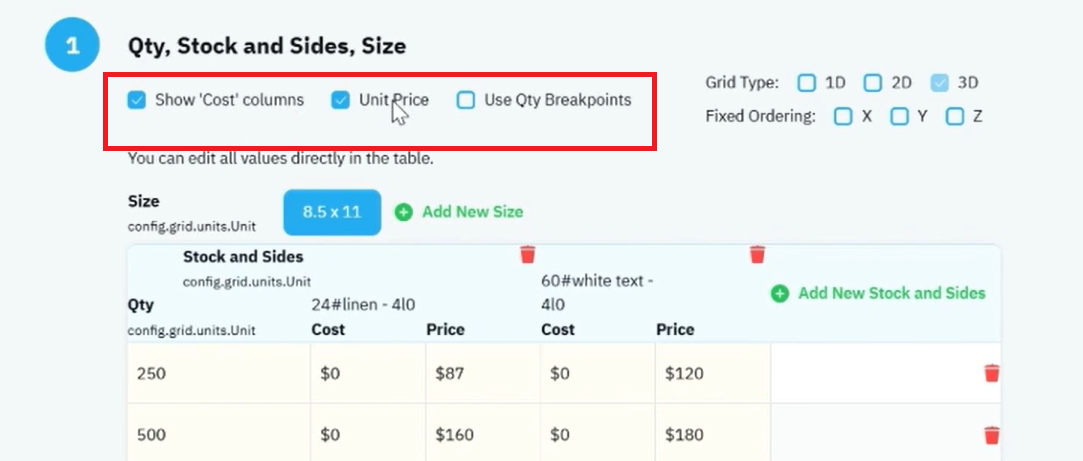
Task: Click the green plus beside Add New Size
Action: pyautogui.click(x=403, y=212)
